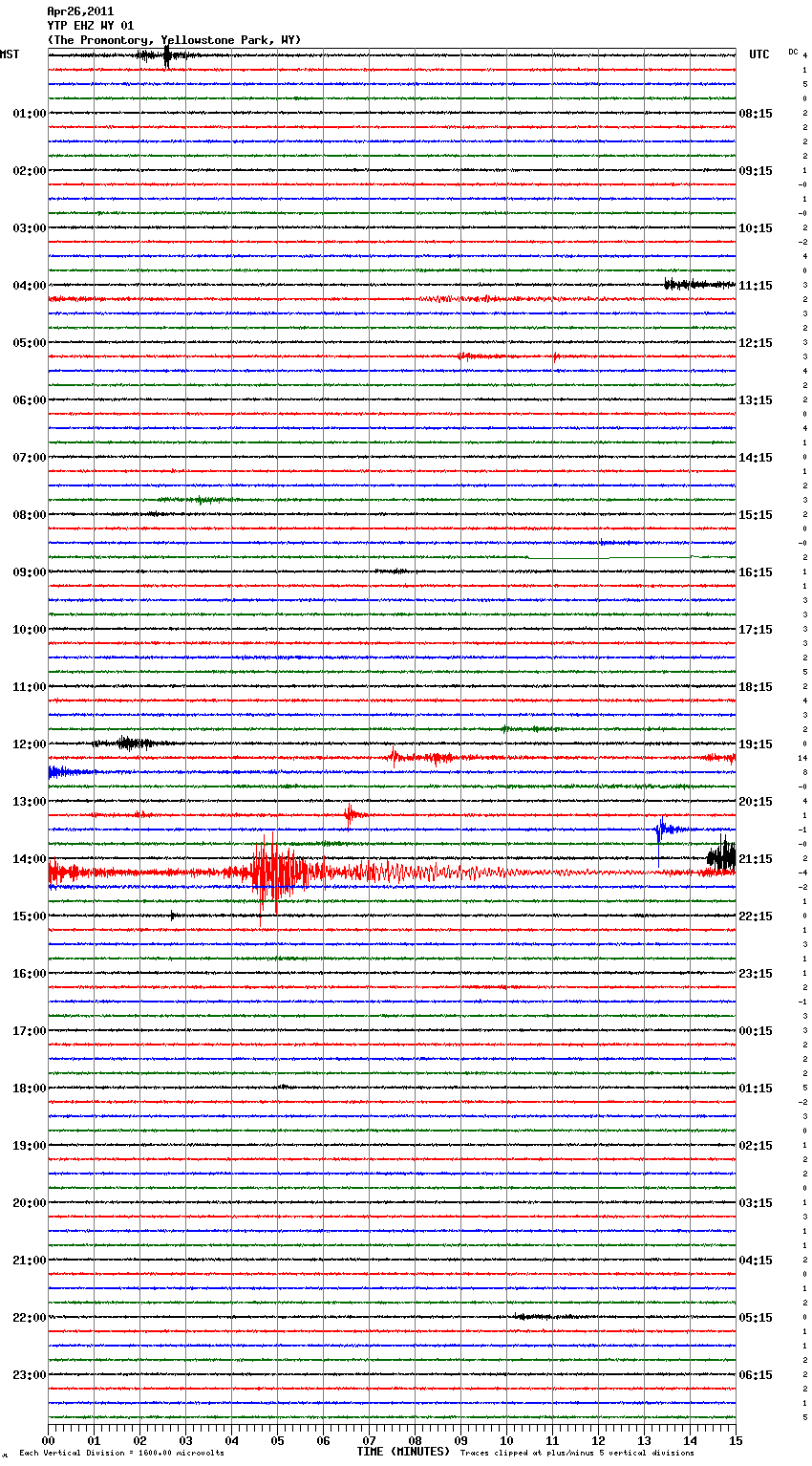Click the DC column header label

coord(793,52)
